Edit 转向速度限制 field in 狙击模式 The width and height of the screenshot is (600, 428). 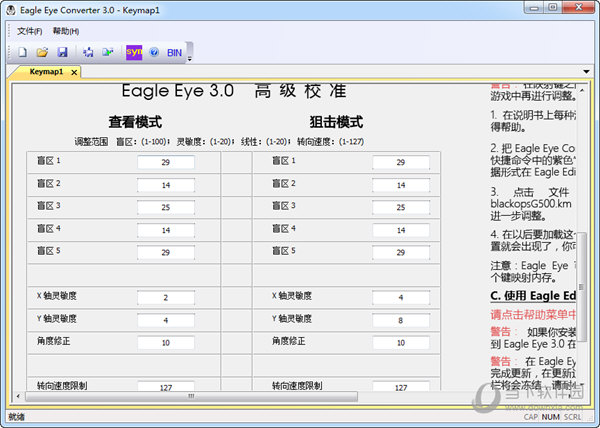coord(401,386)
